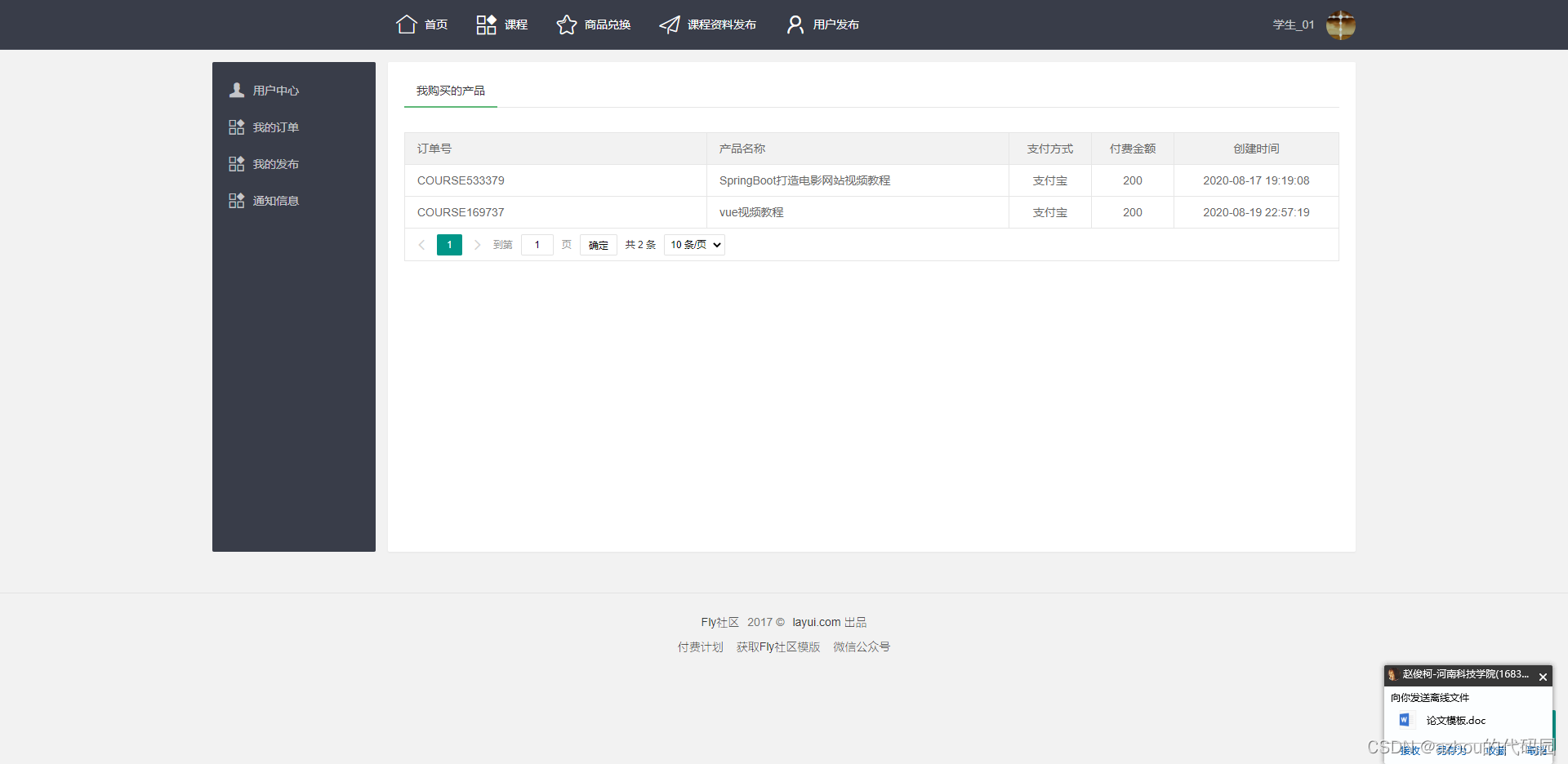
Task: Click the star icon for 商品兑换
Action: click(567, 24)
